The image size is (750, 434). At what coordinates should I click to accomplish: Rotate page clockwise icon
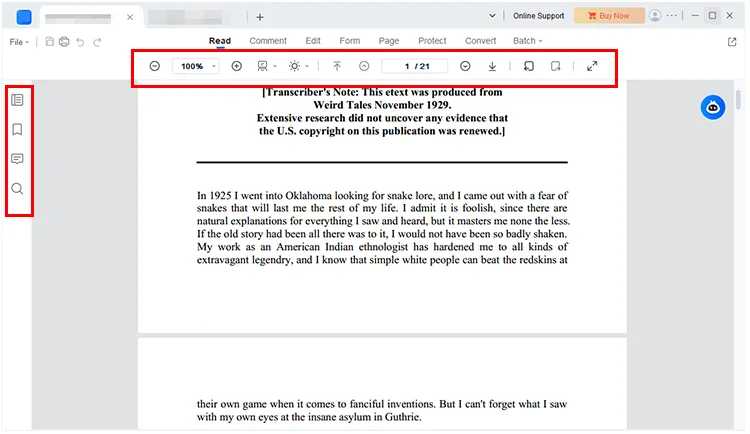[x=555, y=66]
